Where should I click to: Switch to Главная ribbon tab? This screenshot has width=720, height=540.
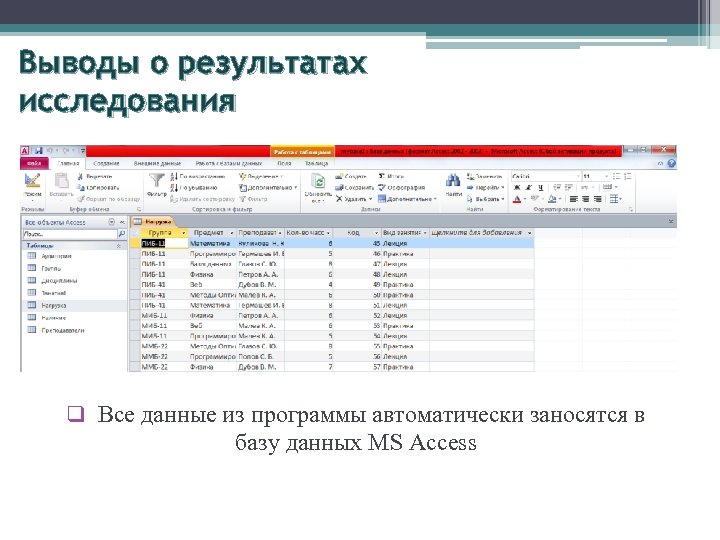(68, 163)
